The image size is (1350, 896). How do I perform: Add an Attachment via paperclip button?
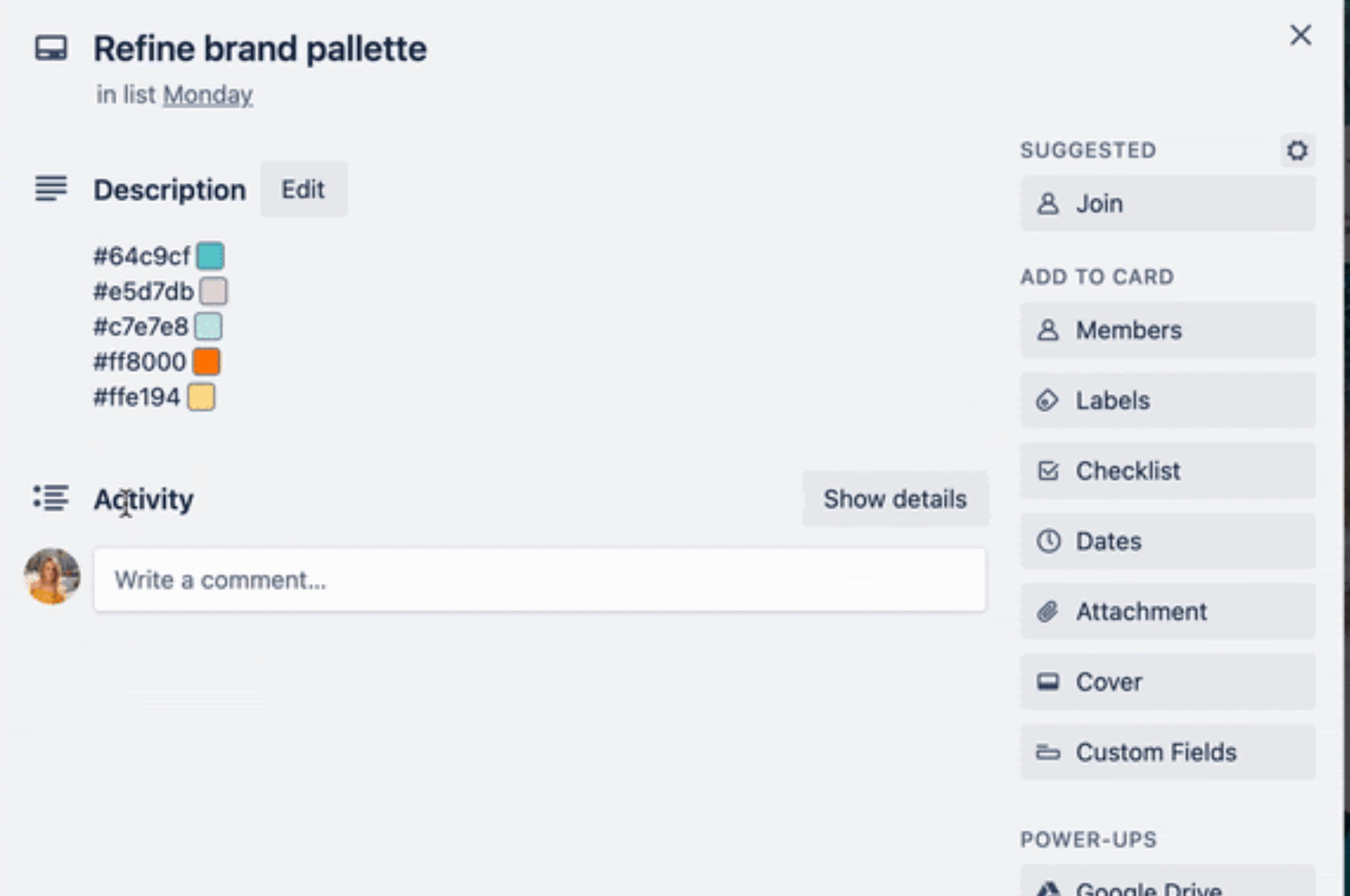click(1168, 611)
